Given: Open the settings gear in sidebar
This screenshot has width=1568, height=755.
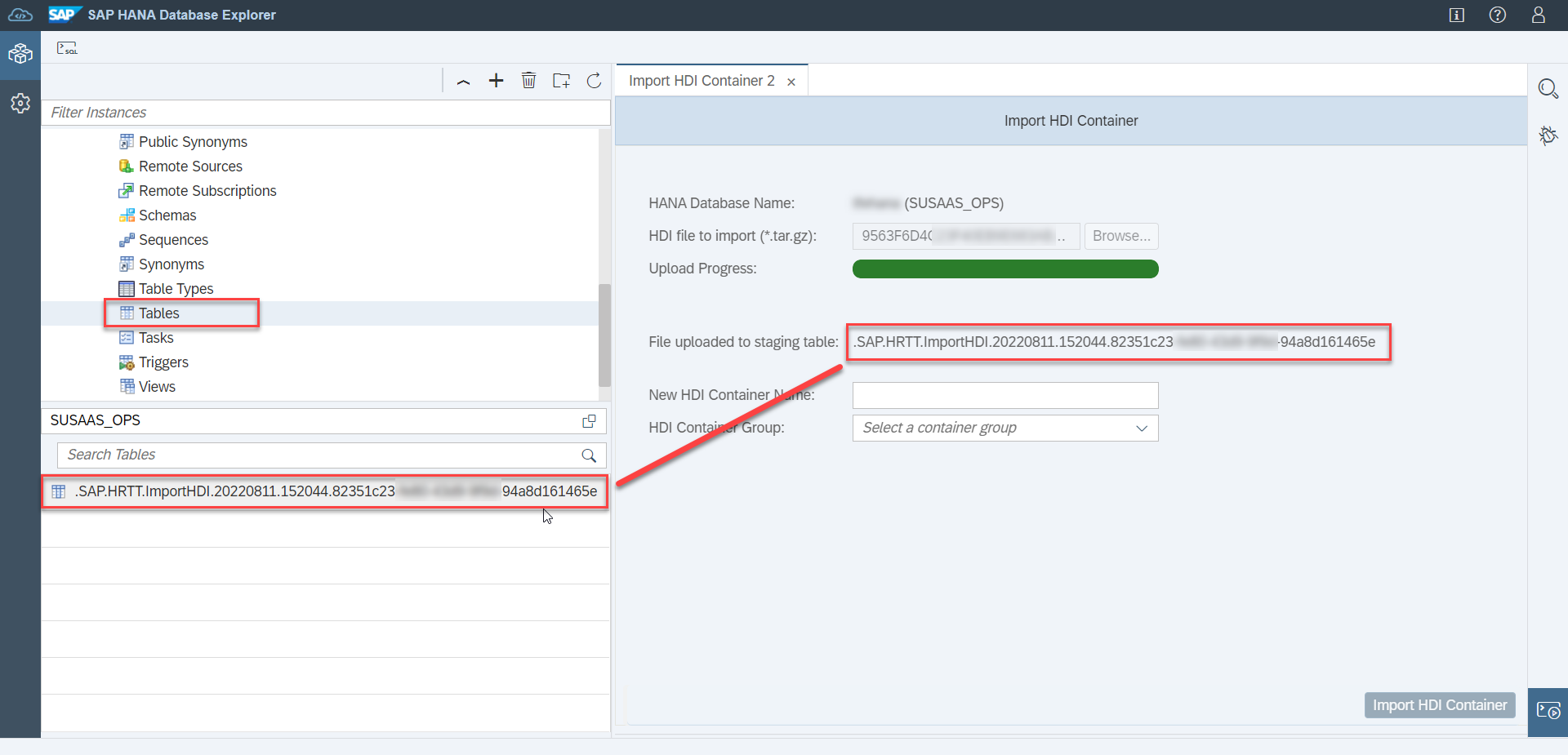Looking at the screenshot, I should point(20,104).
